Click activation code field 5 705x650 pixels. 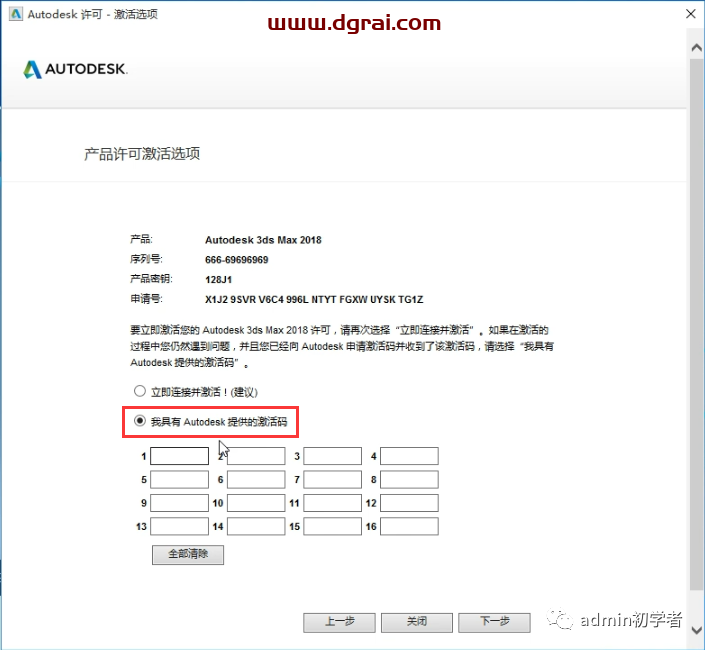[x=179, y=479]
